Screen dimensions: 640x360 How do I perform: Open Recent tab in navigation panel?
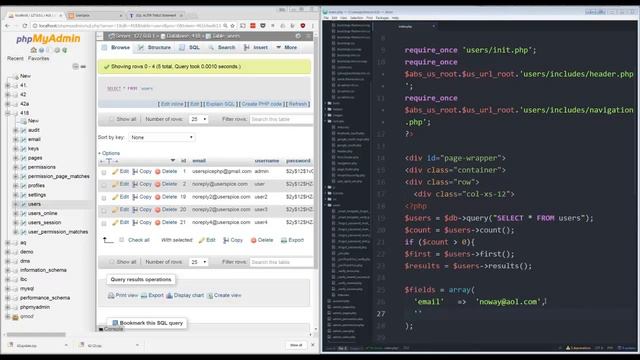click(x=15, y=59)
